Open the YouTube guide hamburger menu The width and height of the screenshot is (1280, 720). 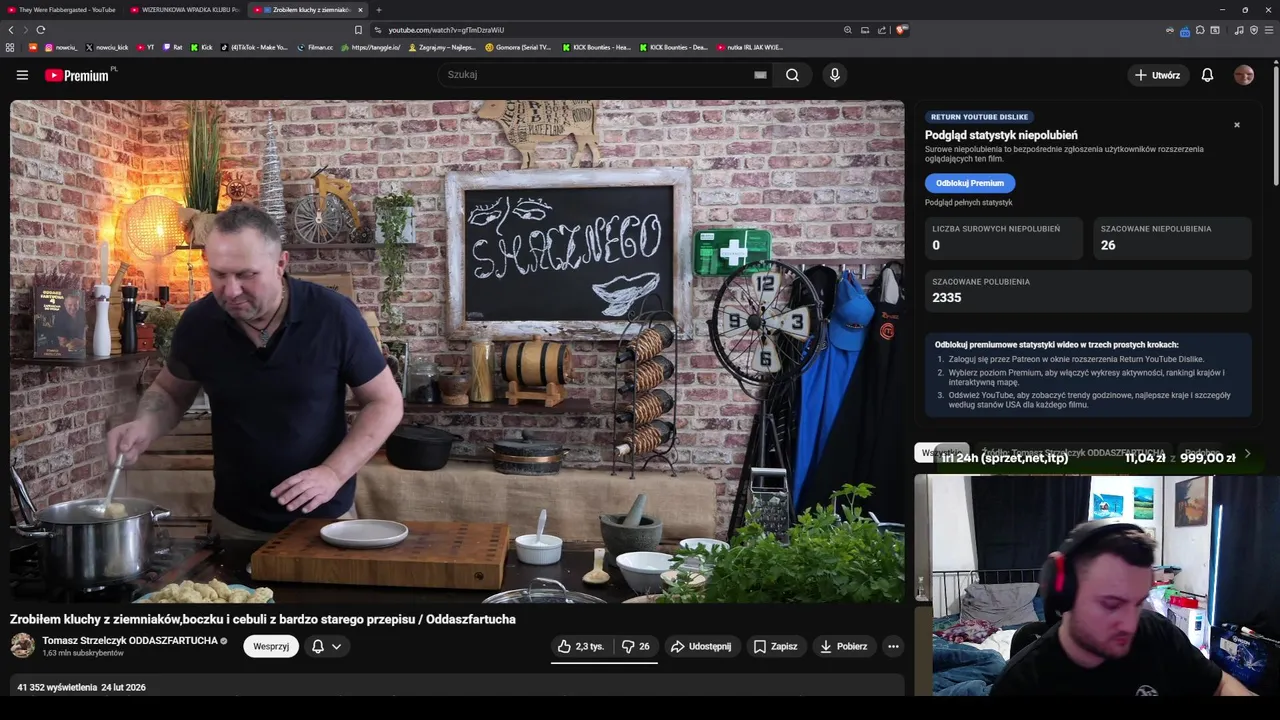(22, 75)
